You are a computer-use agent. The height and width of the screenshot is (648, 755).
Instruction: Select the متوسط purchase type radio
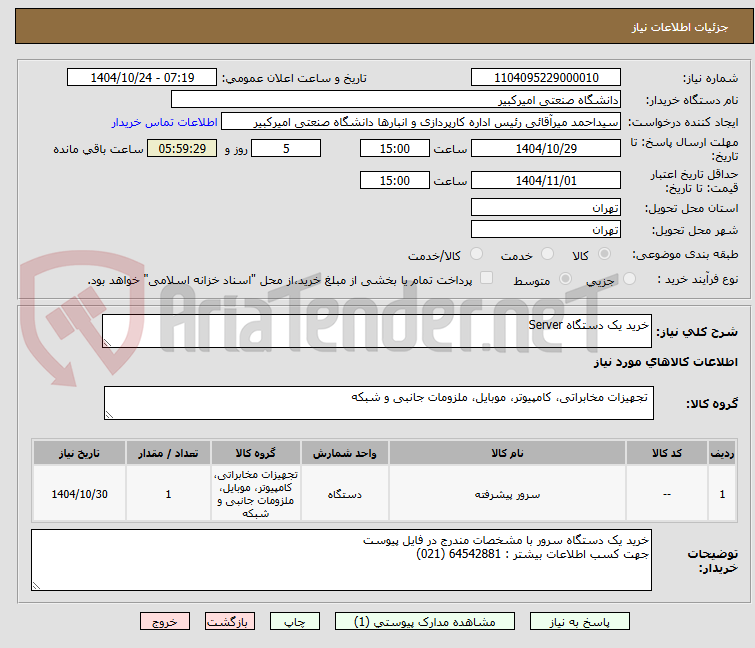565,279
